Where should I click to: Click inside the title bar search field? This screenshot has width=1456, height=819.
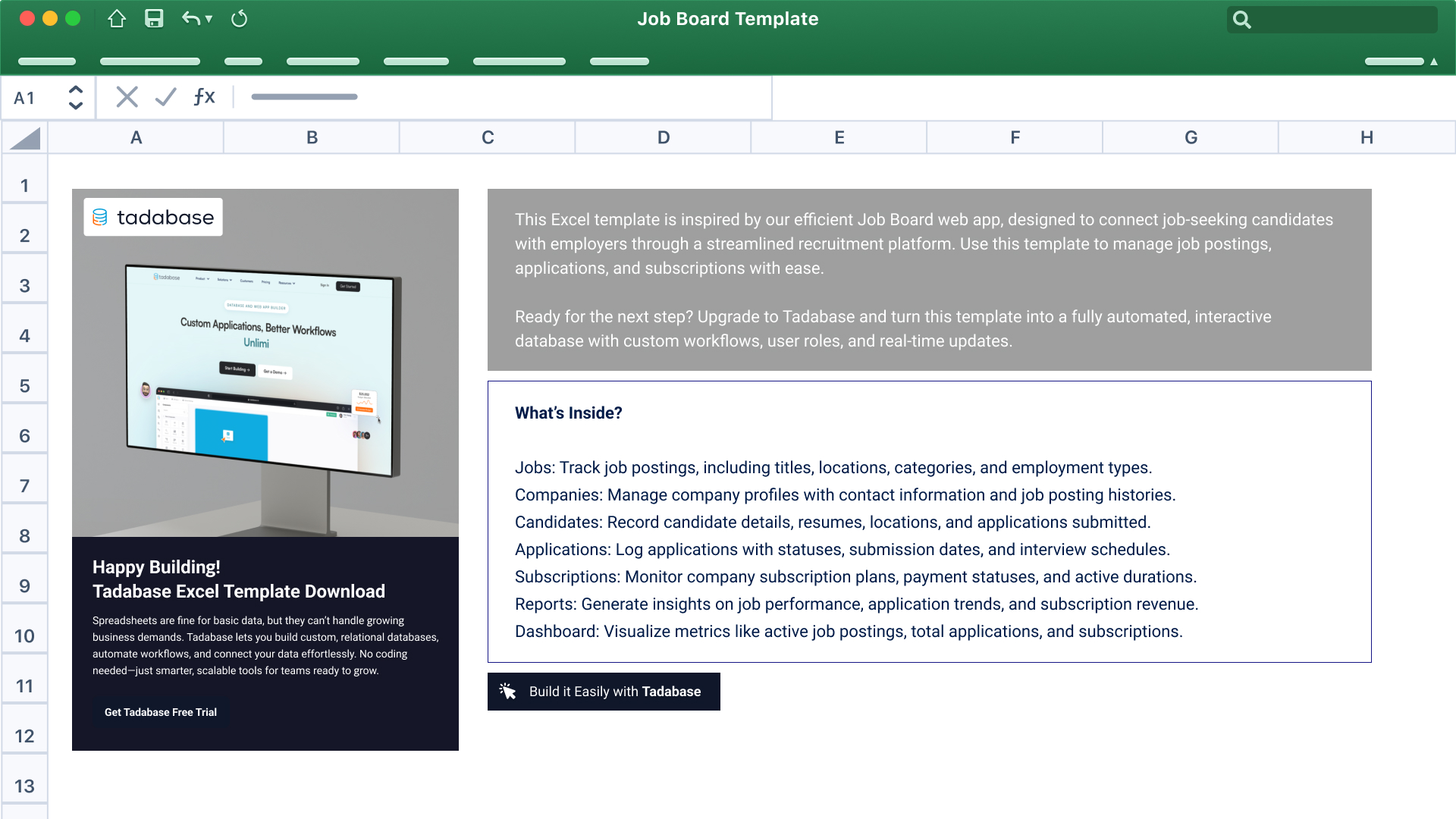pyautogui.click(x=1332, y=20)
